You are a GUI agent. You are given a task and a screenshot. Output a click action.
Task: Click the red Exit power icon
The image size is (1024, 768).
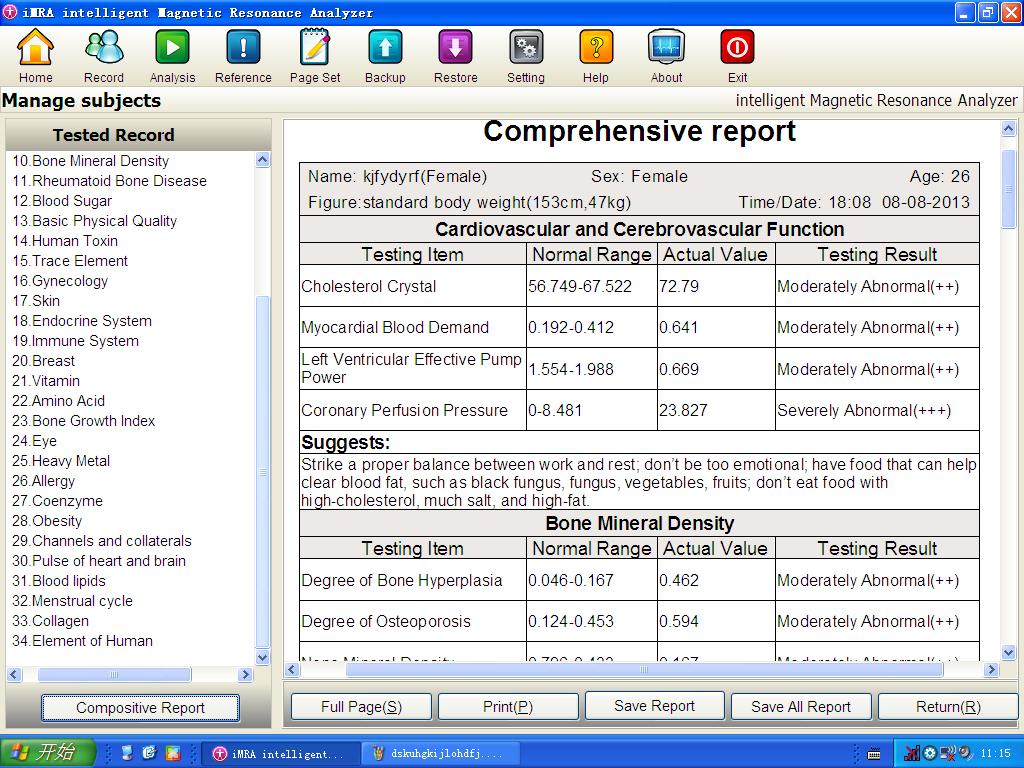(x=737, y=47)
